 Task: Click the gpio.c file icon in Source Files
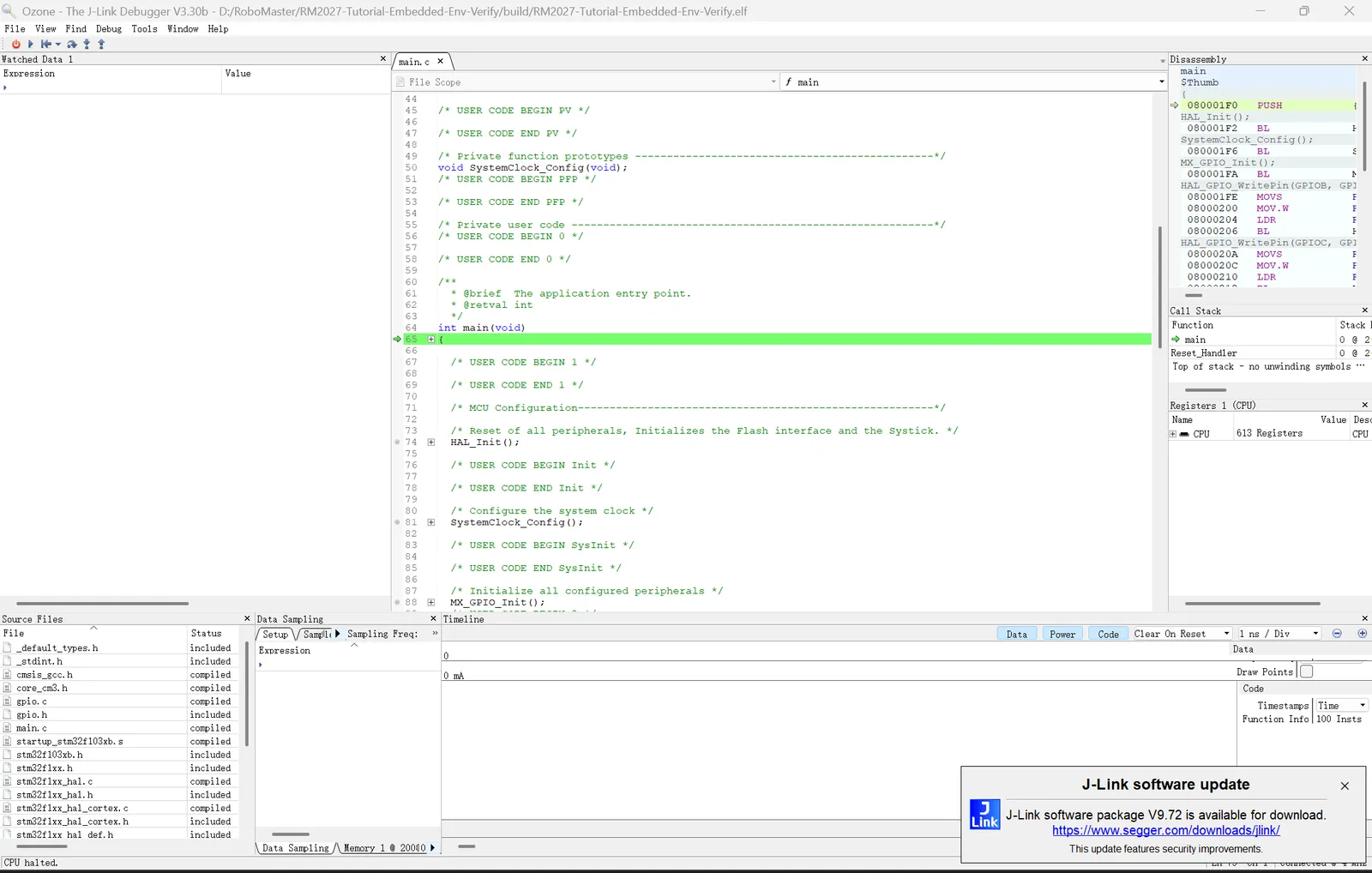(8, 701)
